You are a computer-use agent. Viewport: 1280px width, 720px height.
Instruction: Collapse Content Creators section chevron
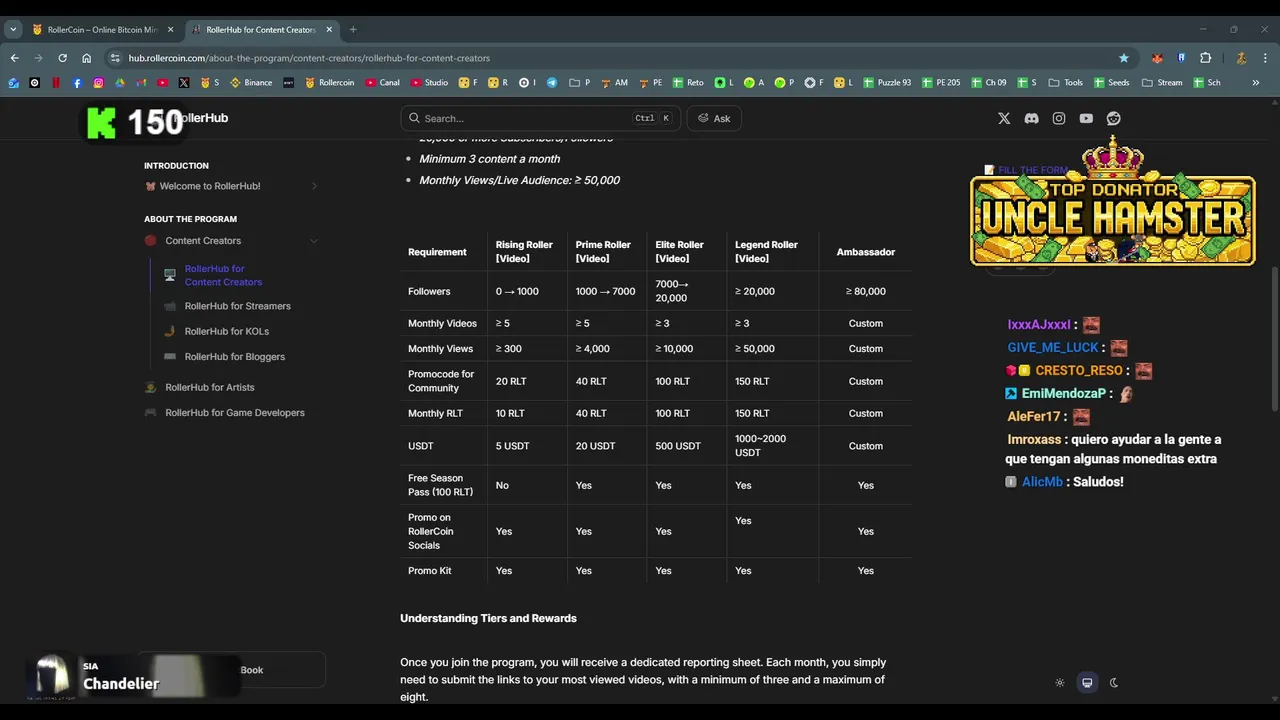pos(314,241)
